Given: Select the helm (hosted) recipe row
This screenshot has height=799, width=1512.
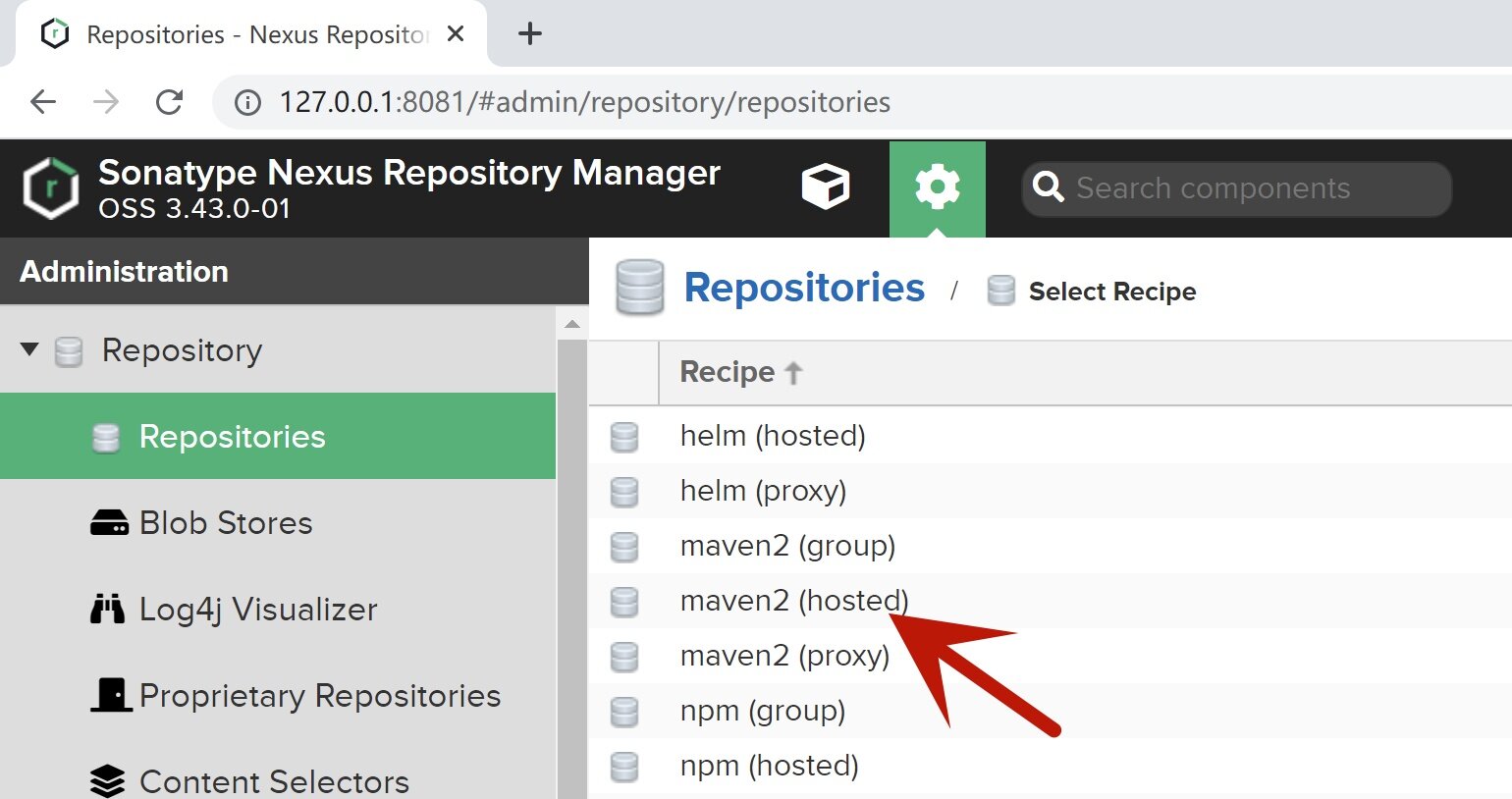Looking at the screenshot, I should click(773, 436).
